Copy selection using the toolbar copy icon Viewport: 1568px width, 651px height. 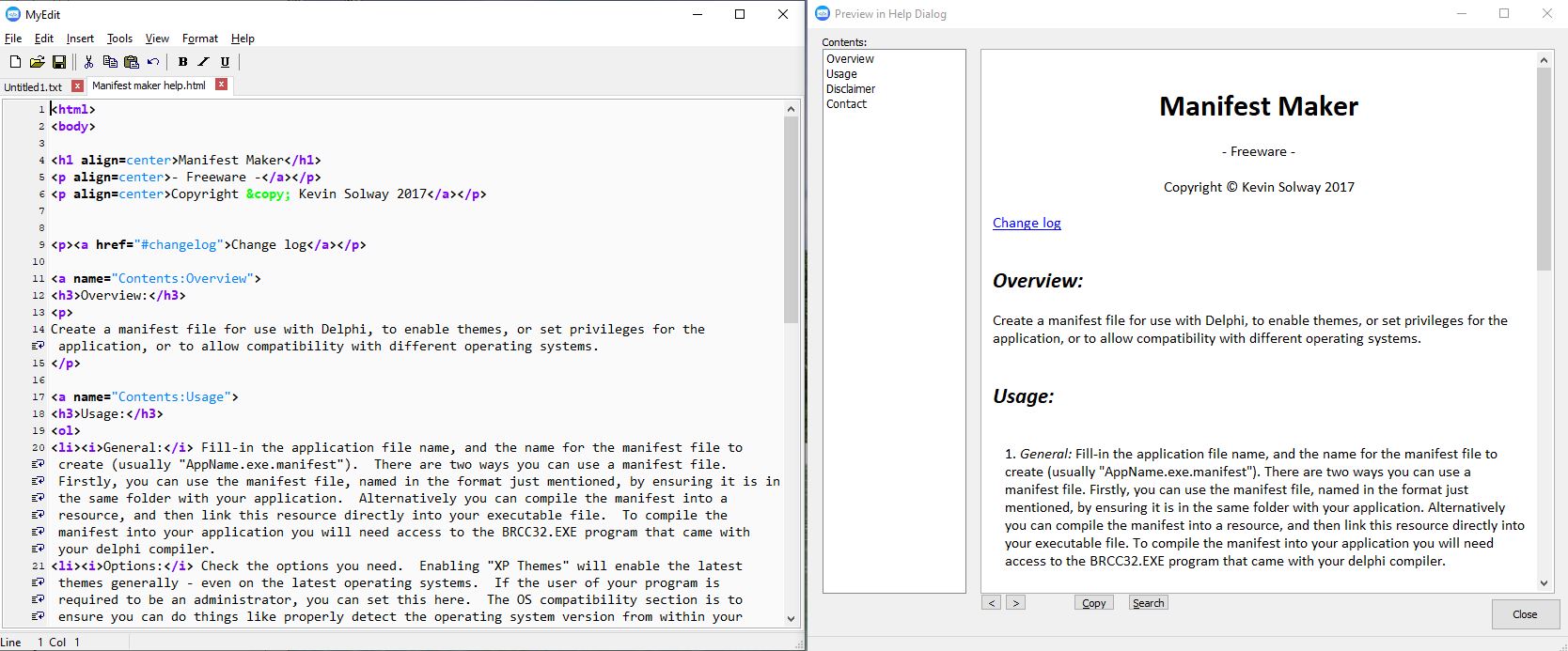pos(110,62)
